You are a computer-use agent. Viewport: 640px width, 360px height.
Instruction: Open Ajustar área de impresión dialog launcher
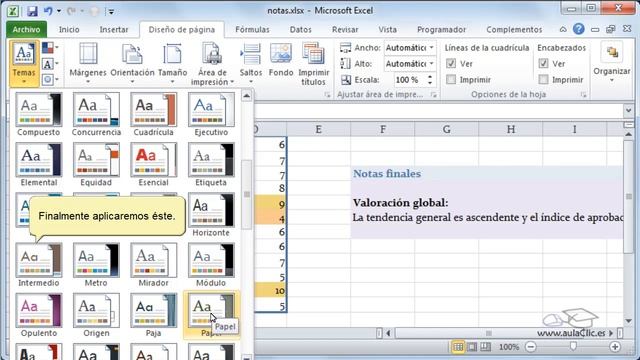[433, 95]
